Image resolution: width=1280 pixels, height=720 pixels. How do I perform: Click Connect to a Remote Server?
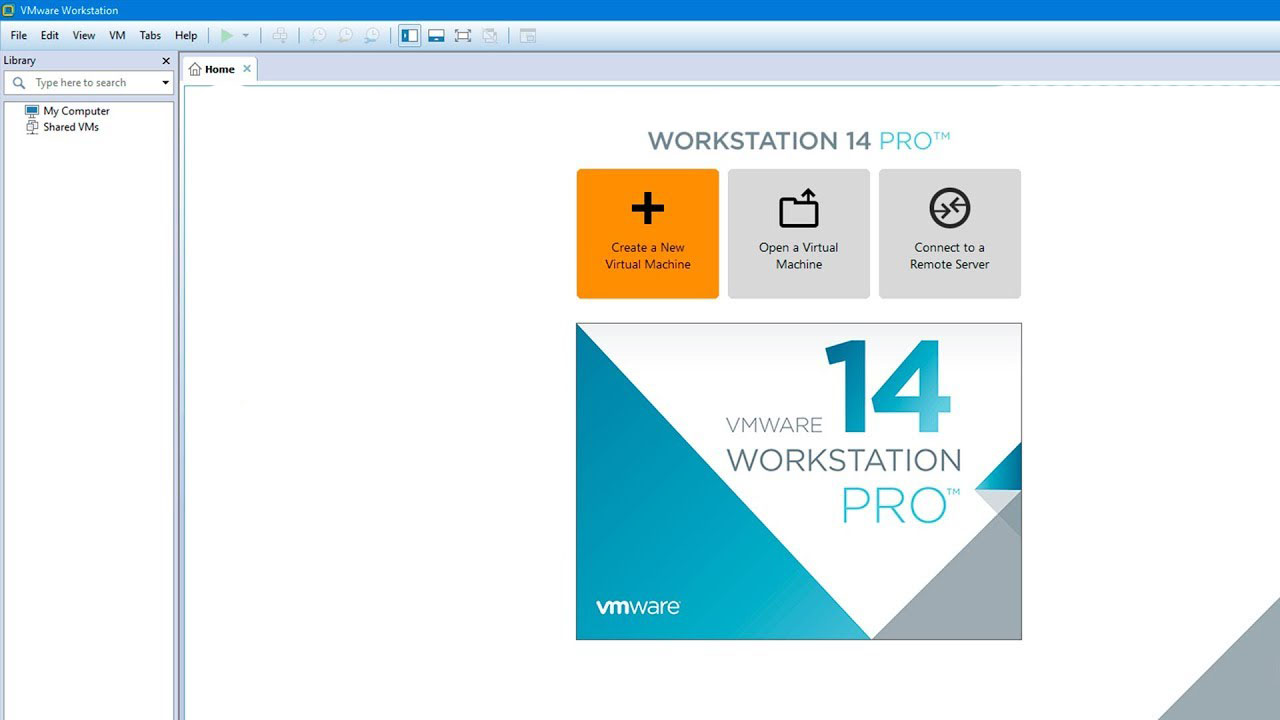pos(950,233)
